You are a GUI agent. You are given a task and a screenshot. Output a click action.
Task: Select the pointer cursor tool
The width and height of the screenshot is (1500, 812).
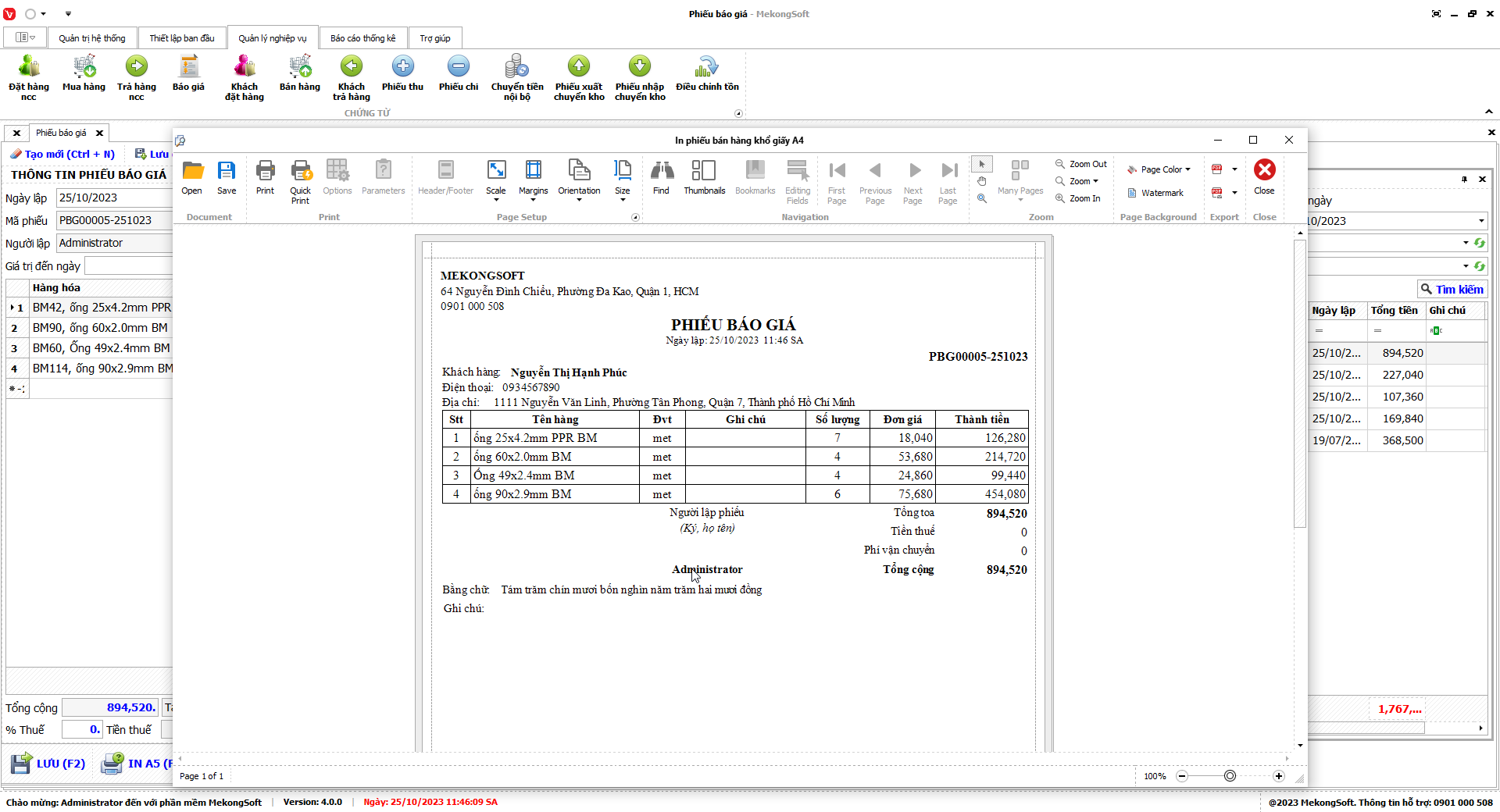(982, 164)
